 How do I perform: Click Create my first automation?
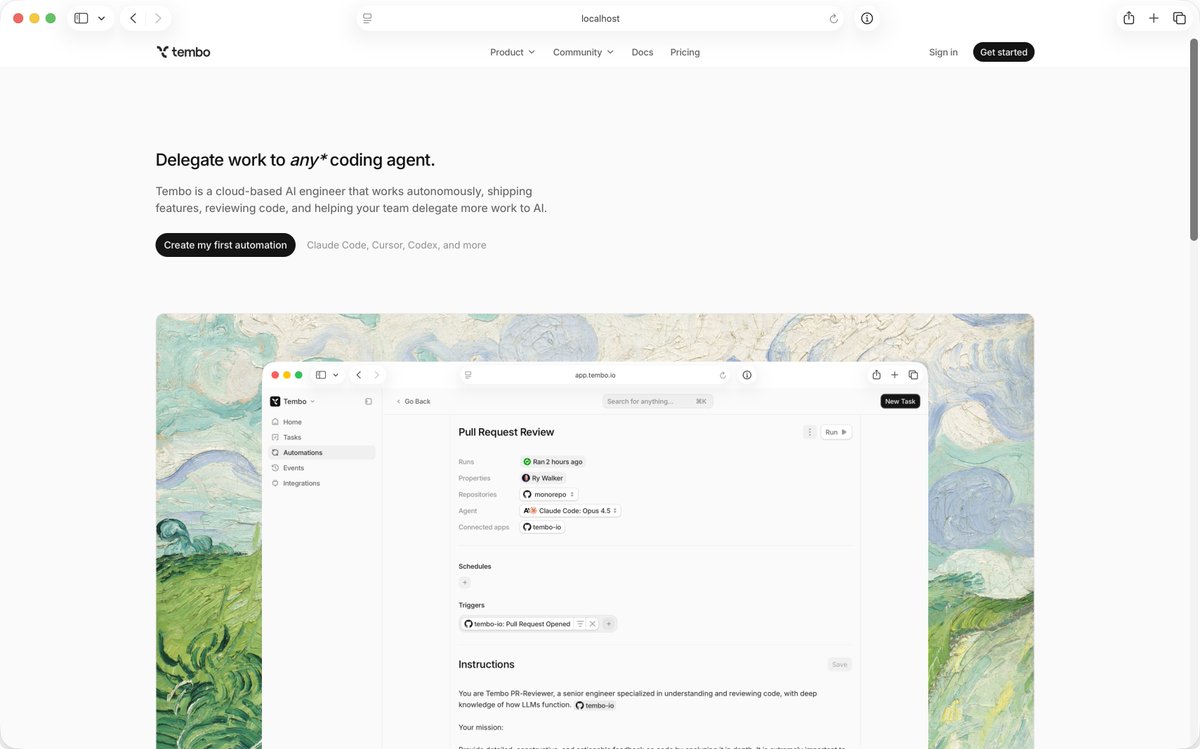click(x=225, y=245)
